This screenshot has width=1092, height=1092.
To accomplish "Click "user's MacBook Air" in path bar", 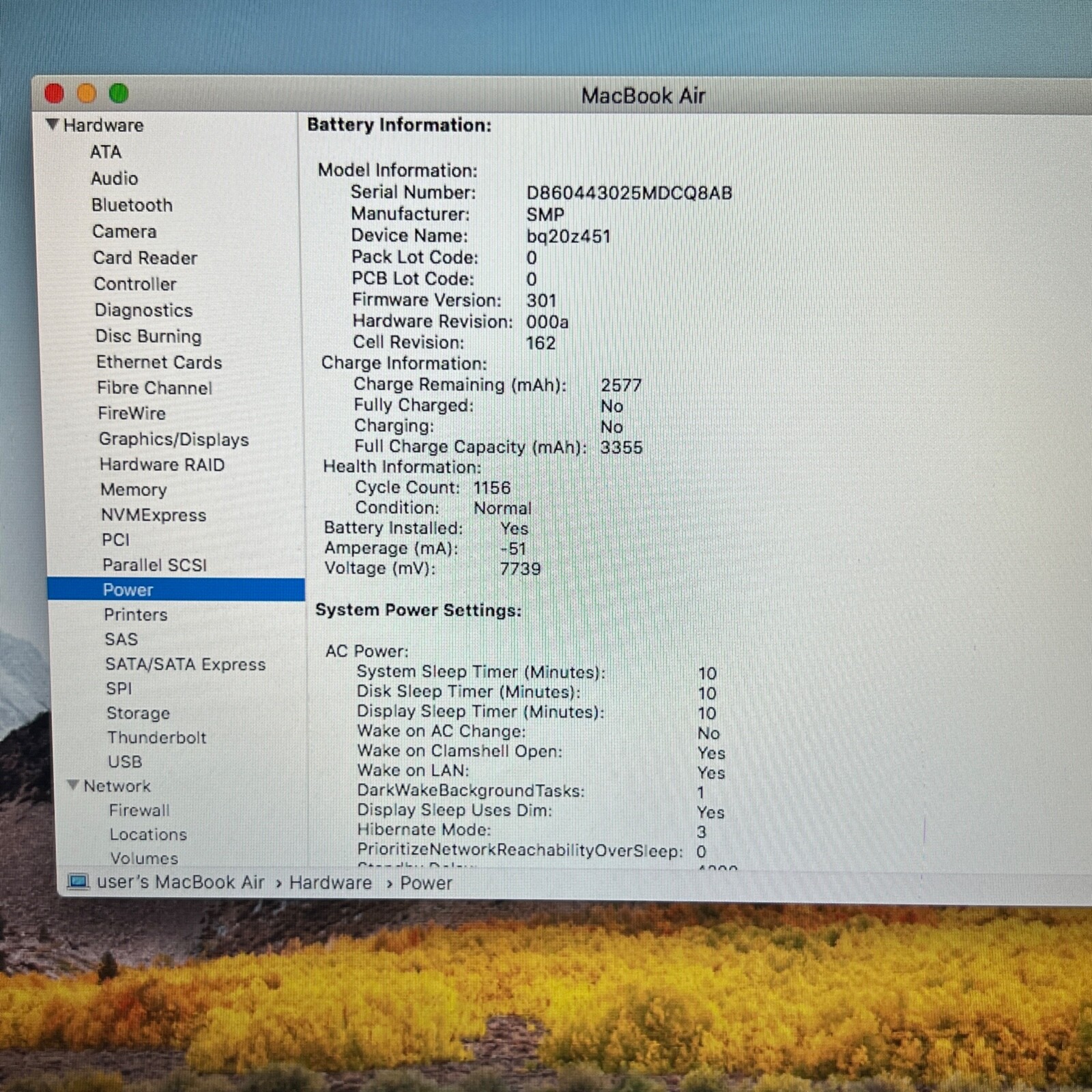I will pos(180,882).
